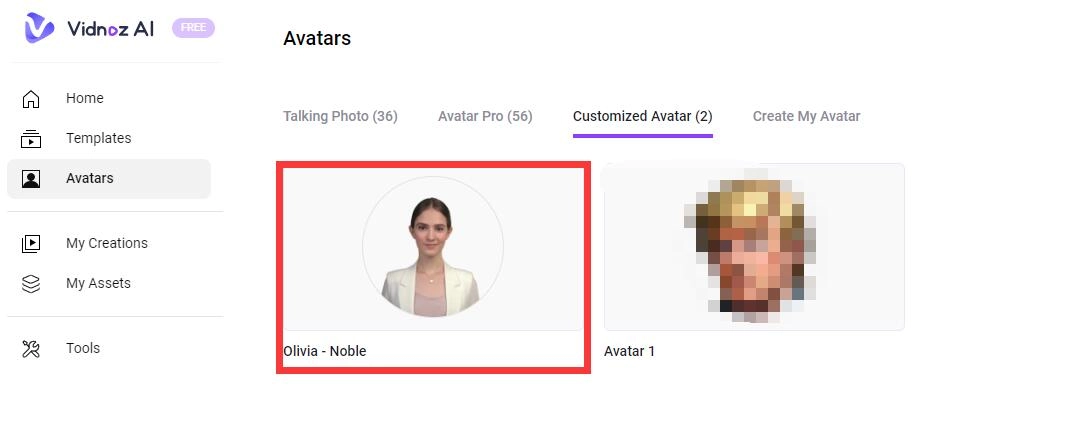Screen dimensions: 1072x438
Task: Open My Assets via the layers icon
Action: pyautogui.click(x=31, y=283)
